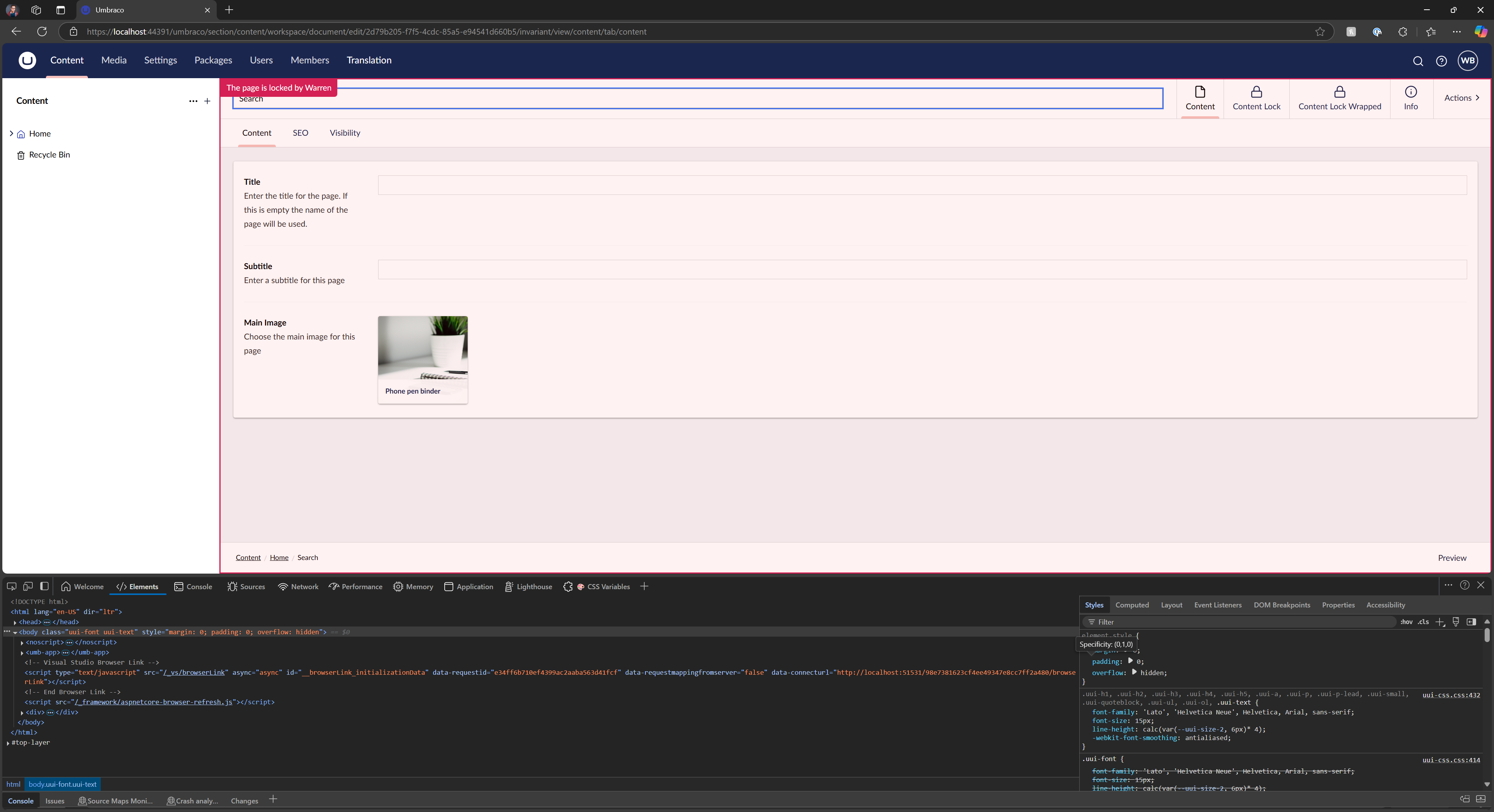Switch to the Visibility tab
1494x812 pixels.
pyautogui.click(x=344, y=133)
